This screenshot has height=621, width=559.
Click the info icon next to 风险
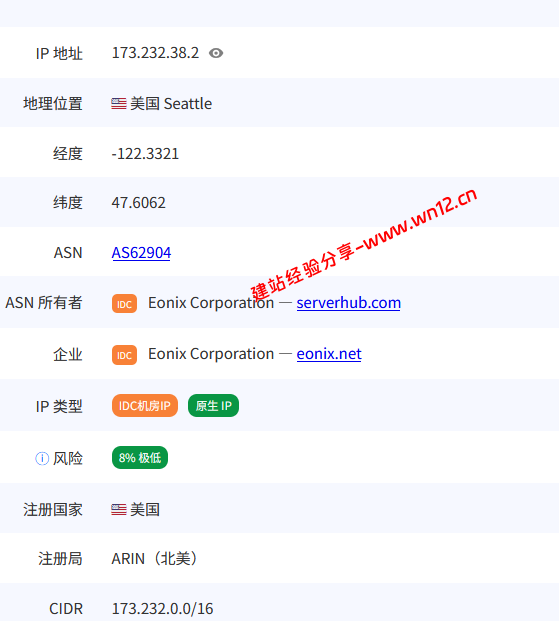[42, 459]
